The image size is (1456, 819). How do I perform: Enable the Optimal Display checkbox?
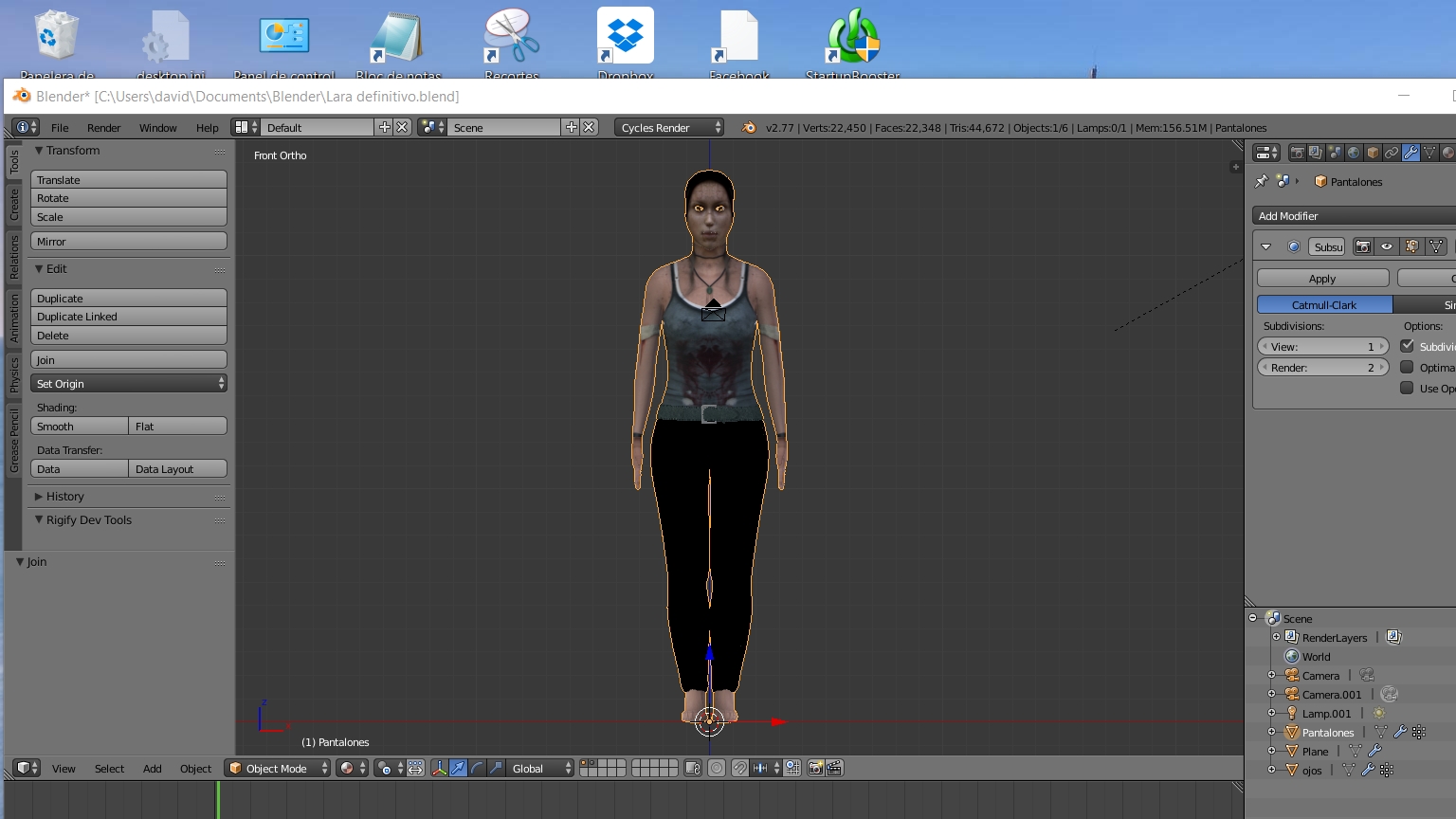(1408, 367)
